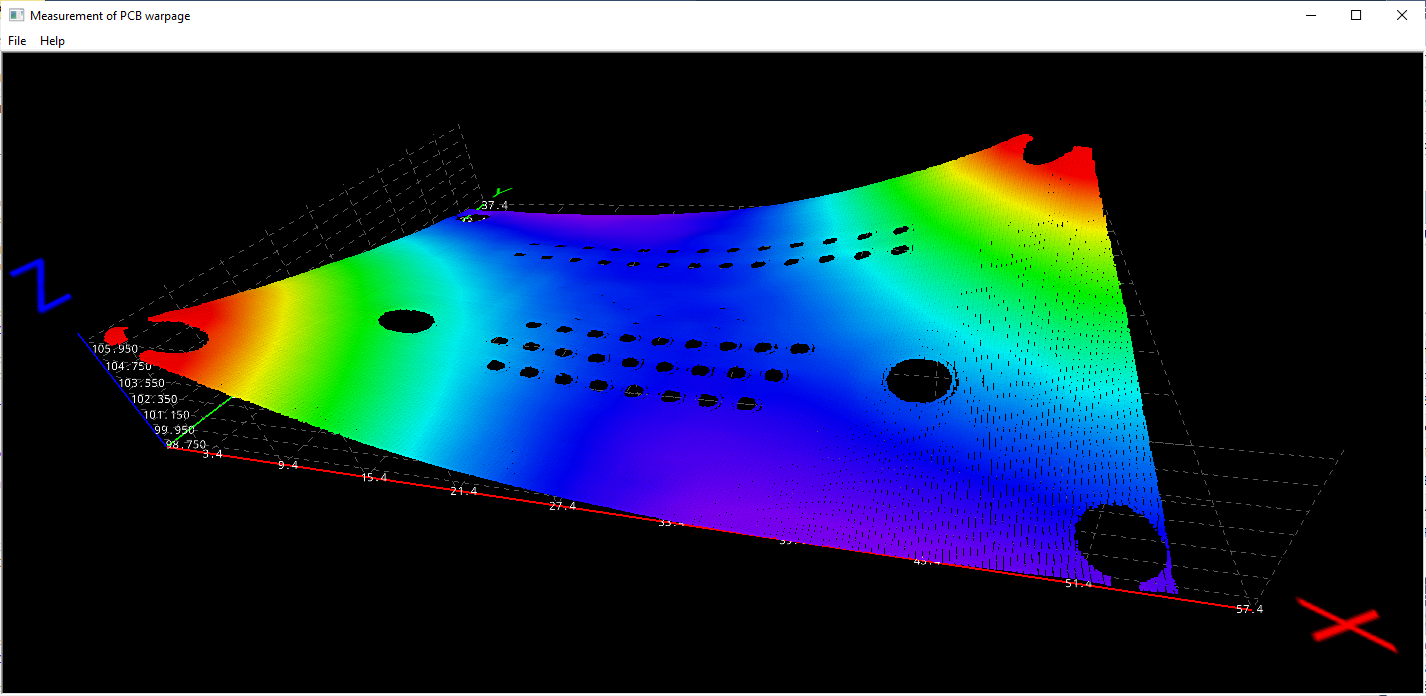Click the 105.950 Z axis tick label

115,349
